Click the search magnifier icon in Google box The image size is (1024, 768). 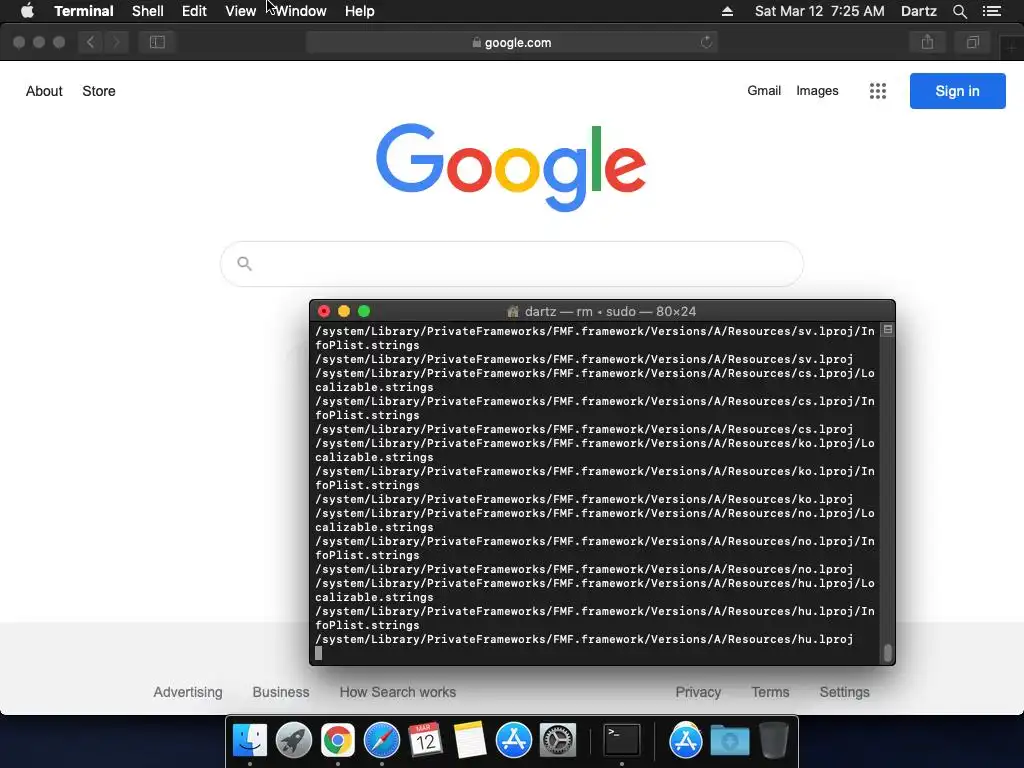tap(244, 263)
